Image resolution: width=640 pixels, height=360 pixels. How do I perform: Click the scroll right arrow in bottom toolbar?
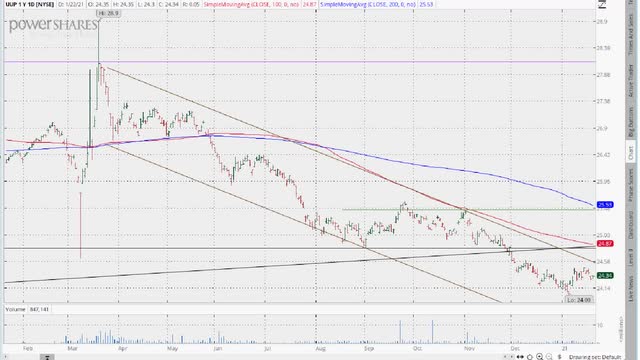click(512, 357)
